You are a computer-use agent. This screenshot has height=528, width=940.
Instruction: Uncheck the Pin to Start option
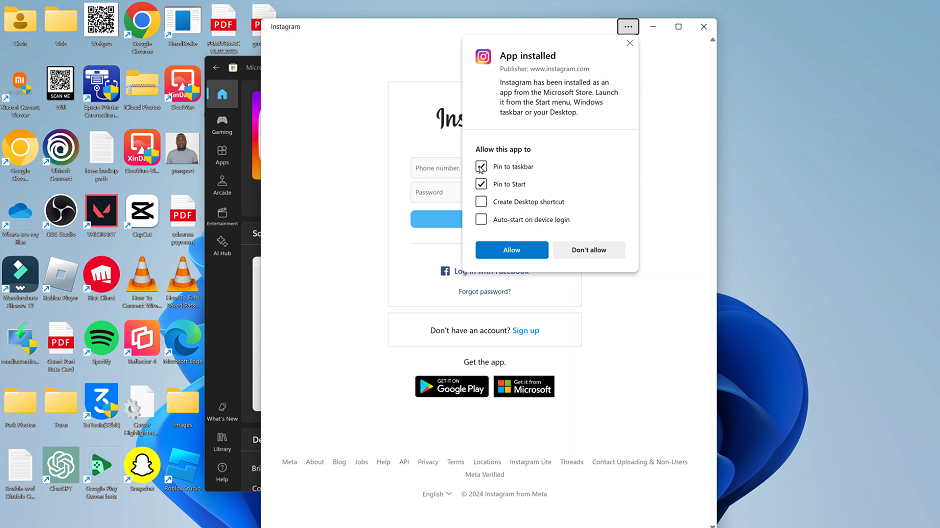pyautogui.click(x=481, y=184)
